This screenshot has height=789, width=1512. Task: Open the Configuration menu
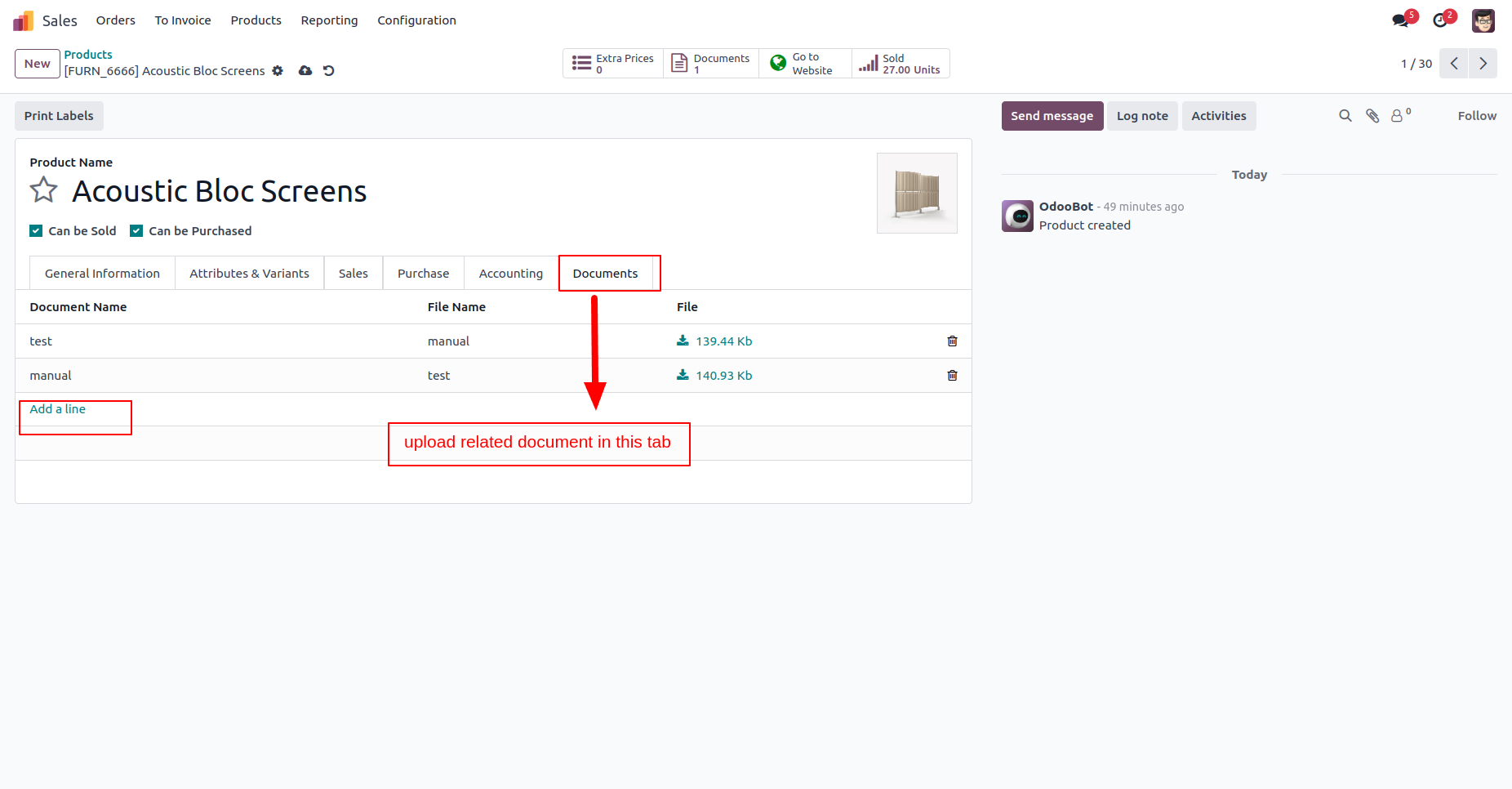click(416, 20)
